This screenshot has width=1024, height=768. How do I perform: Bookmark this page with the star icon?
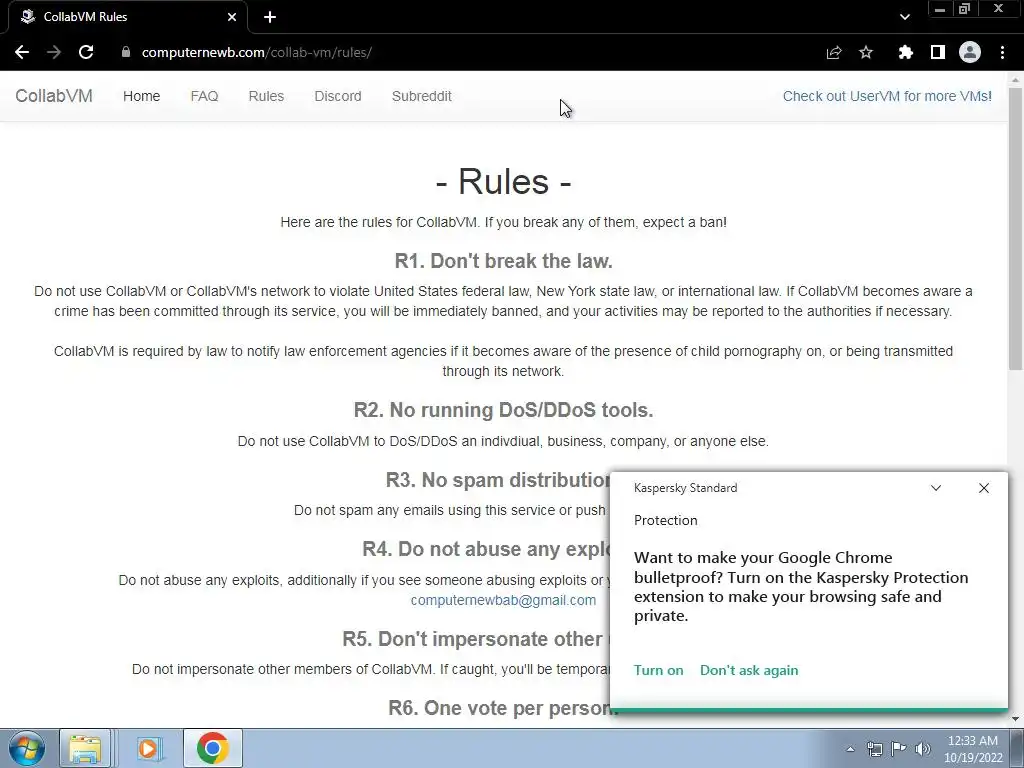pyautogui.click(x=866, y=52)
